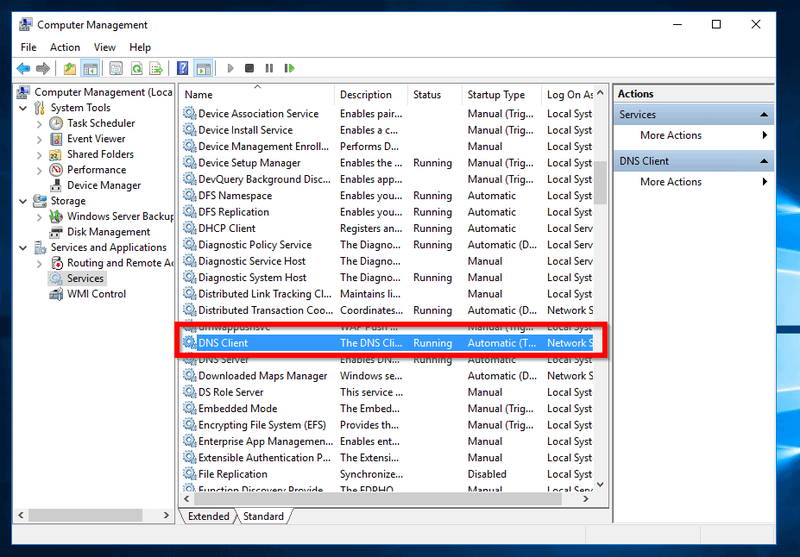Click the services list scroll down arrow

tap(601, 485)
